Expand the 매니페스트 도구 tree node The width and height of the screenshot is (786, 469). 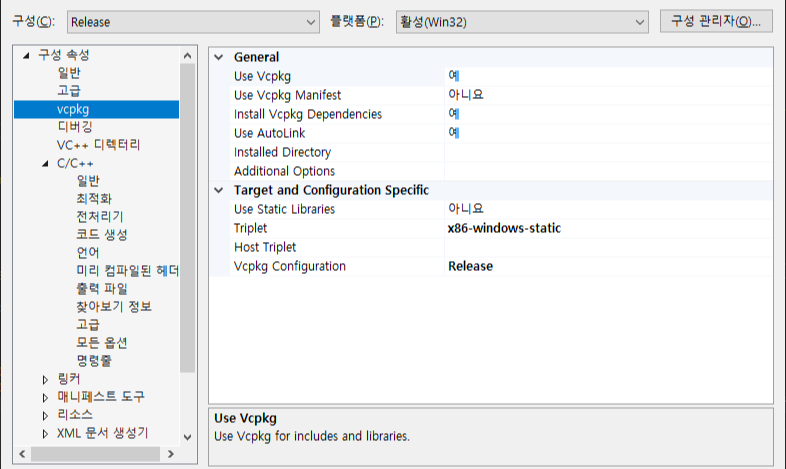pyautogui.click(x=45, y=398)
